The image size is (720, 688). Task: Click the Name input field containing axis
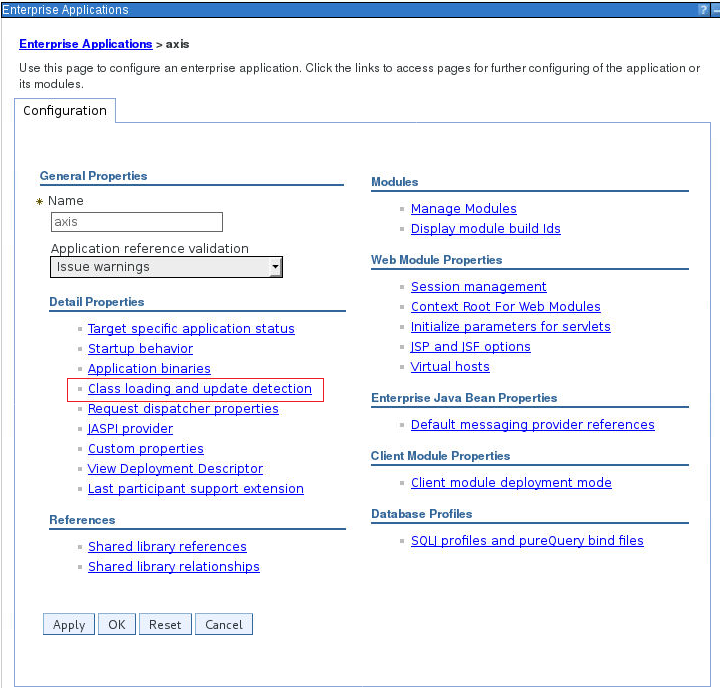coord(137,222)
